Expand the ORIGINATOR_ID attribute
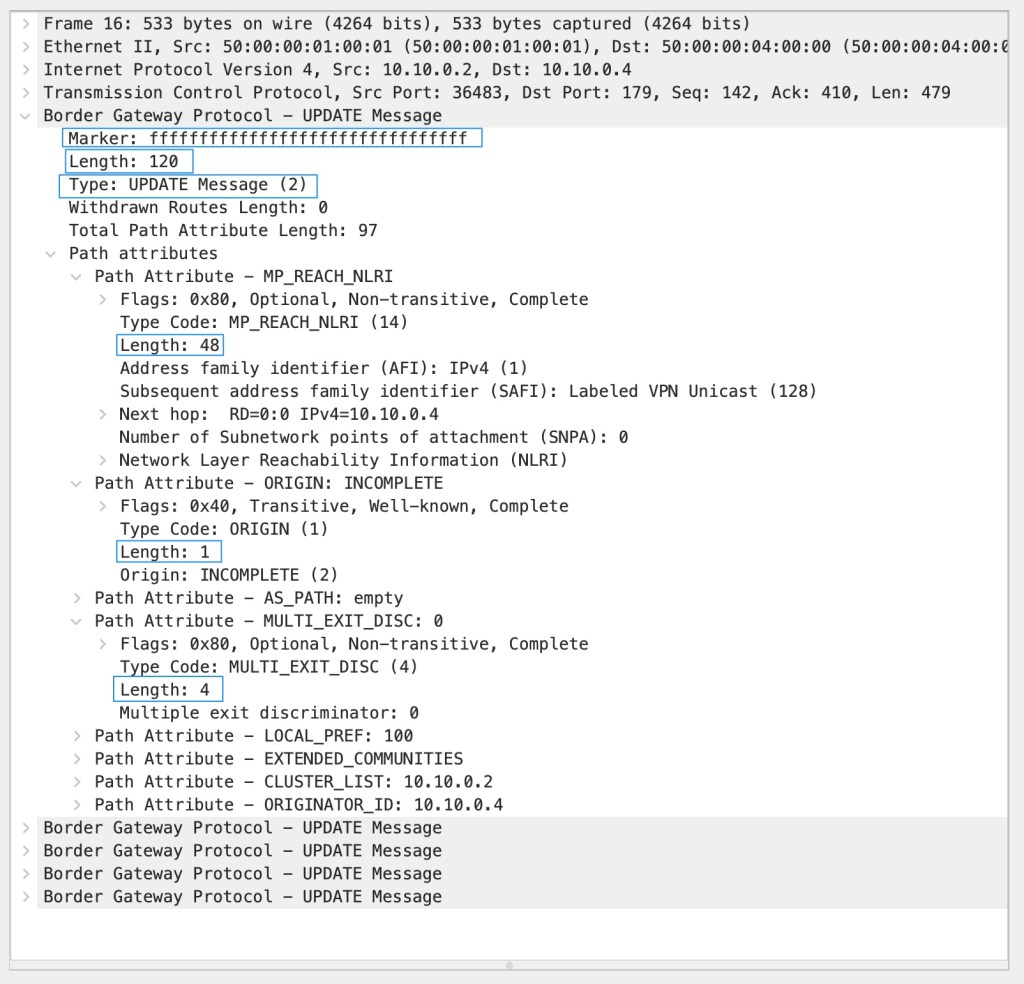This screenshot has height=984, width=1024. (x=77, y=805)
